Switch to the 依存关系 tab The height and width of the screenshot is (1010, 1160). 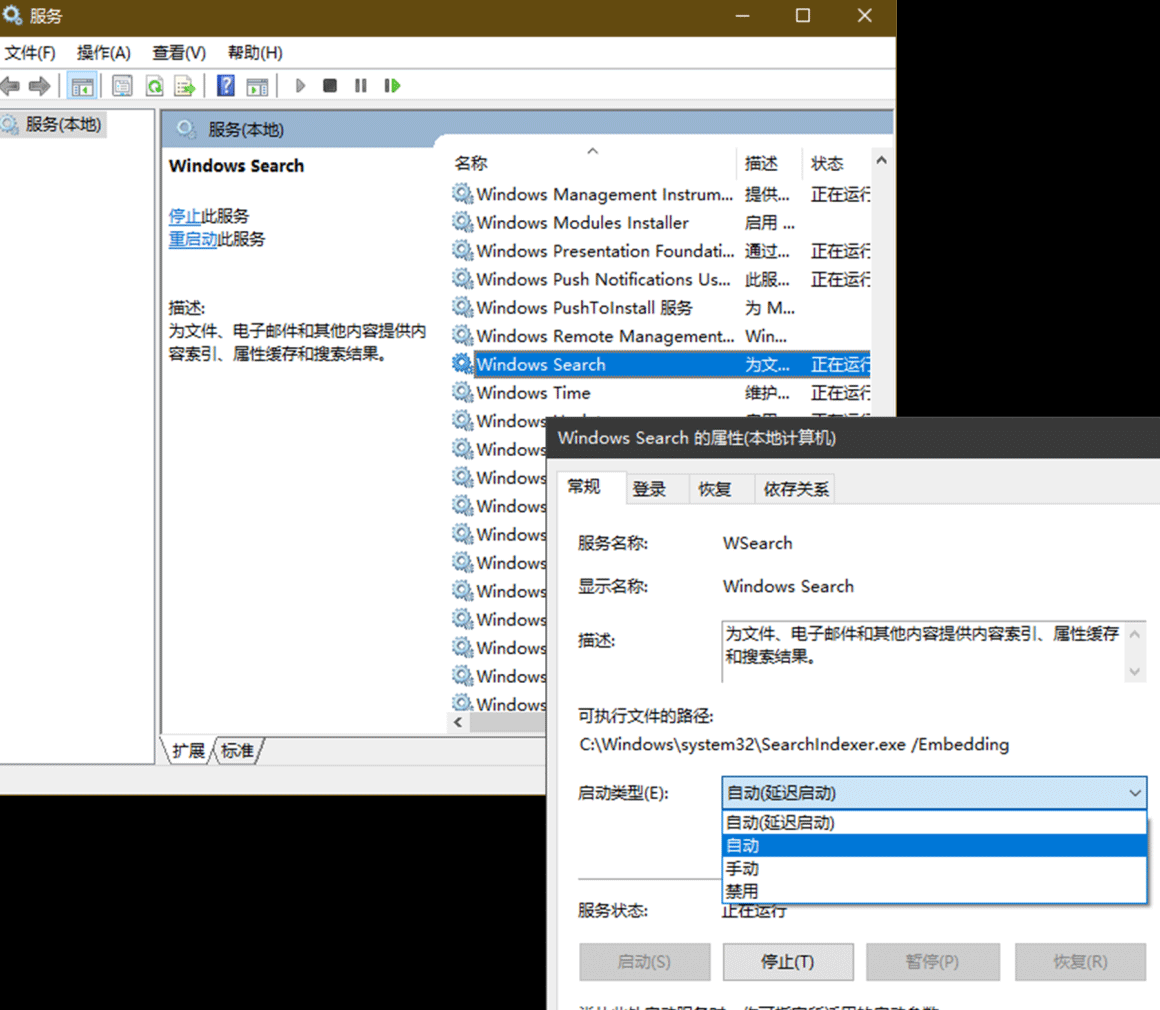(x=795, y=489)
